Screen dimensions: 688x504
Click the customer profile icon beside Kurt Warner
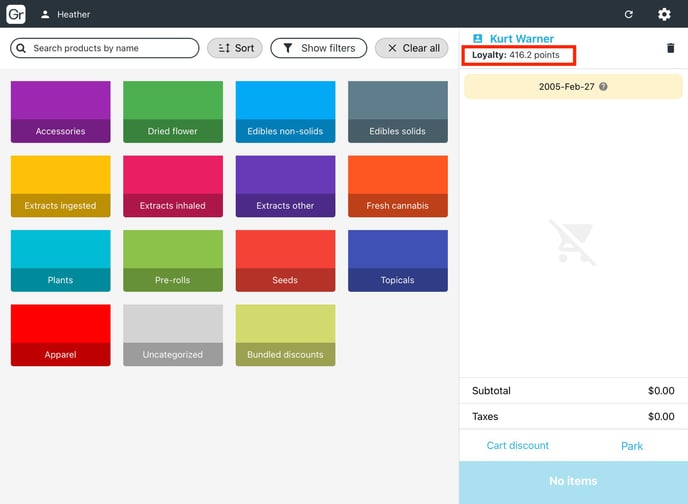[477, 39]
